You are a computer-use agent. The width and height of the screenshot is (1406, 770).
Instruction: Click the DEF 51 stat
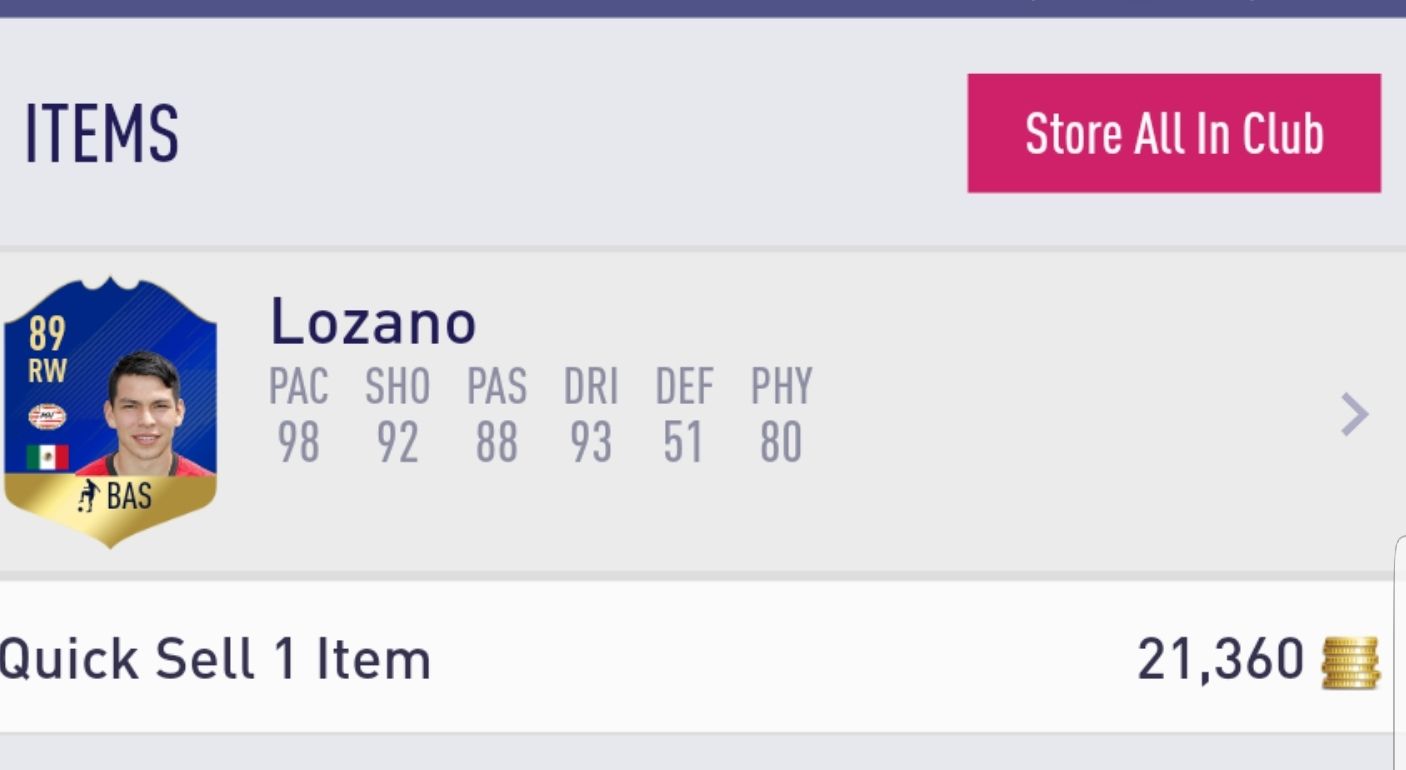tap(684, 415)
